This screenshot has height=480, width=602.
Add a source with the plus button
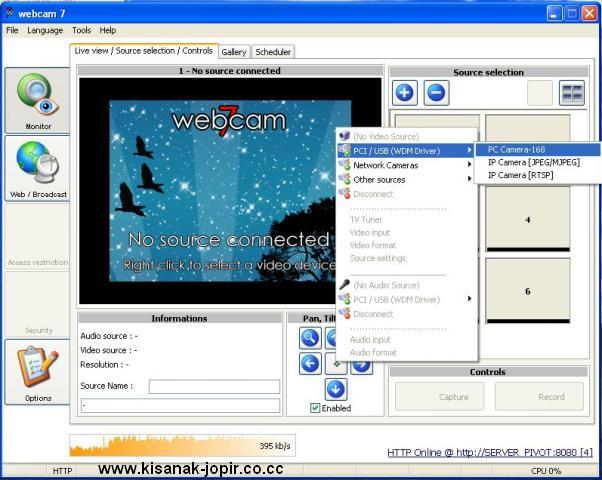point(405,93)
